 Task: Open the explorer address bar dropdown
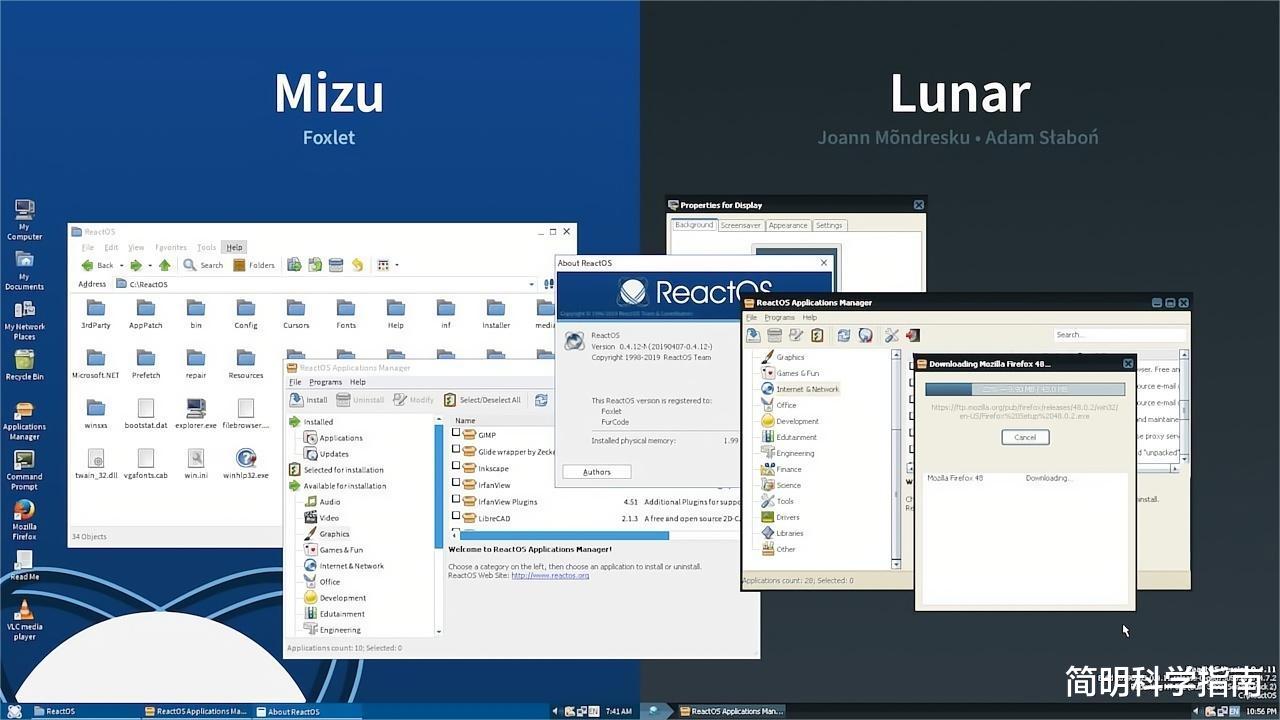[532, 284]
